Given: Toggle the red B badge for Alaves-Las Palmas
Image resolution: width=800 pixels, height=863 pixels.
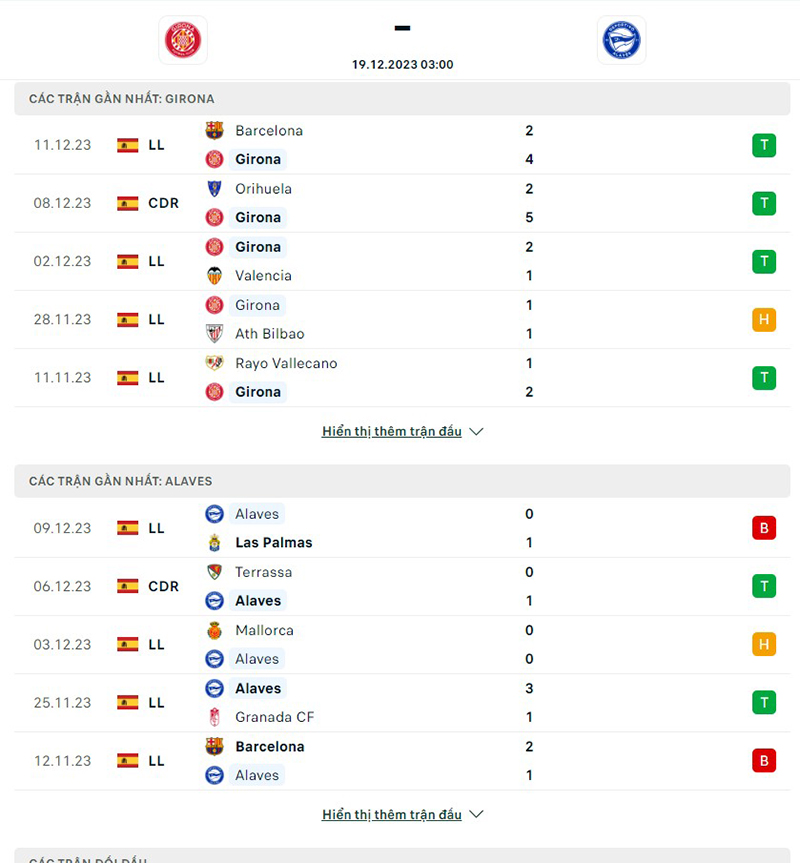Looking at the screenshot, I should click(764, 528).
